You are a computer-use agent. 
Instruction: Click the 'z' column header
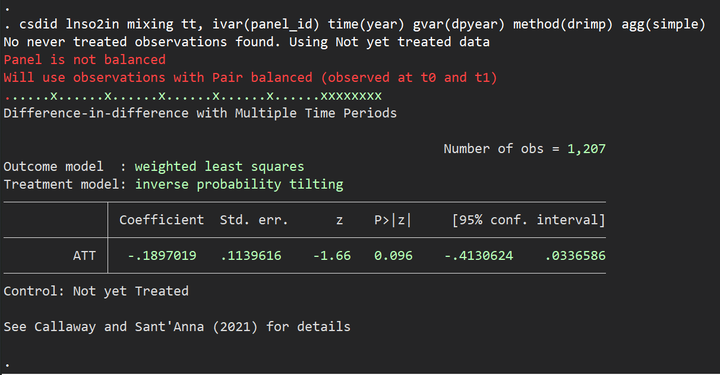coord(339,221)
